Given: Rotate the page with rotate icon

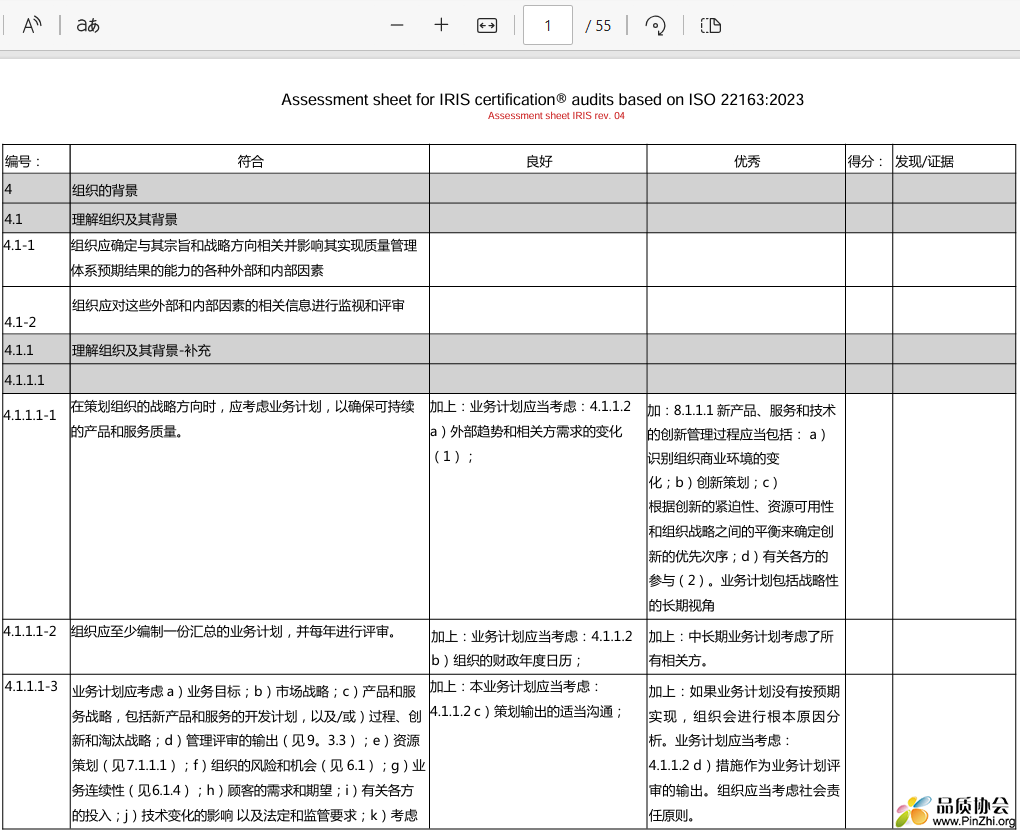Looking at the screenshot, I should point(655,25).
